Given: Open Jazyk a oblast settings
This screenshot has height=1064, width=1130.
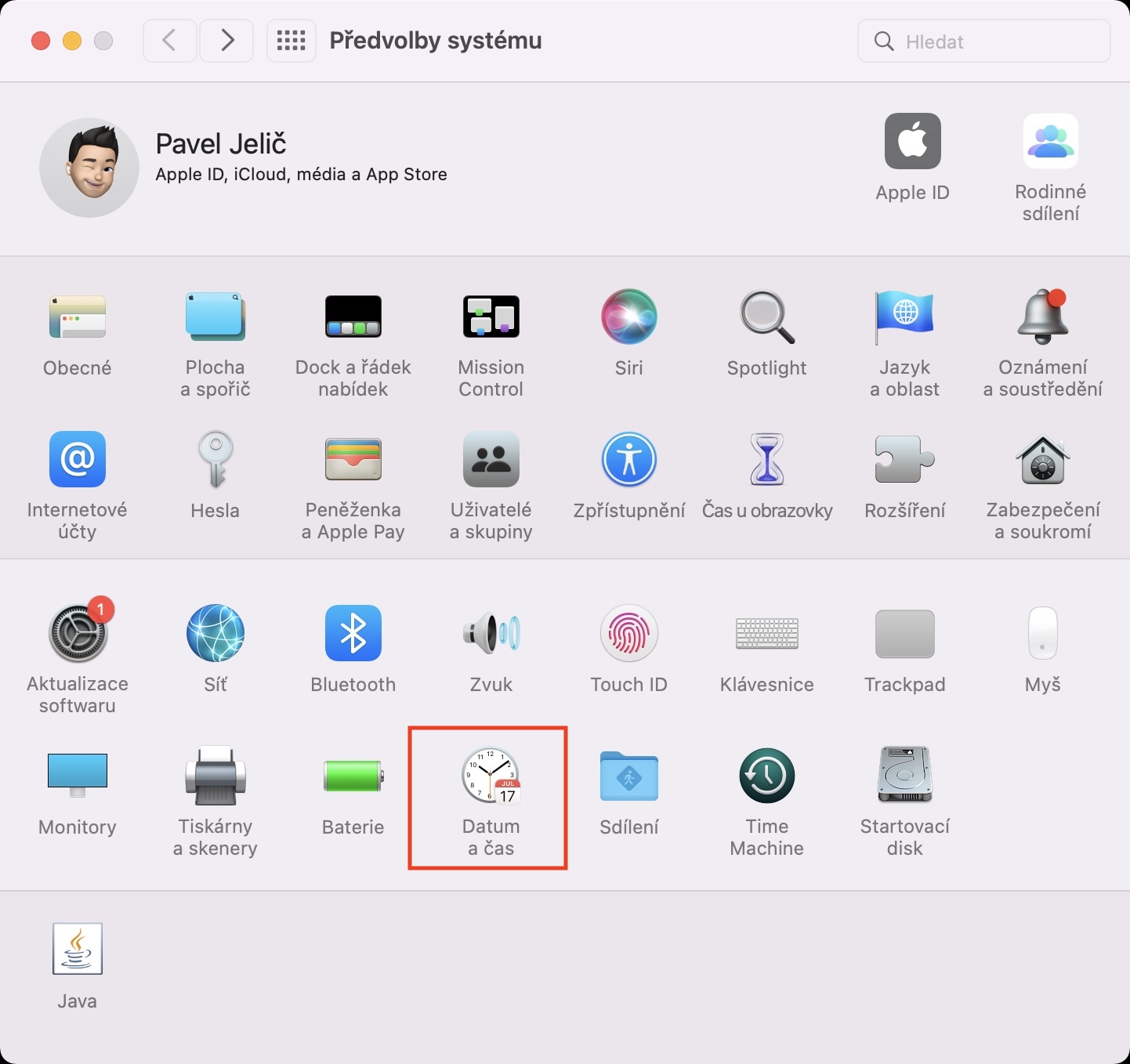Looking at the screenshot, I should point(905,317).
